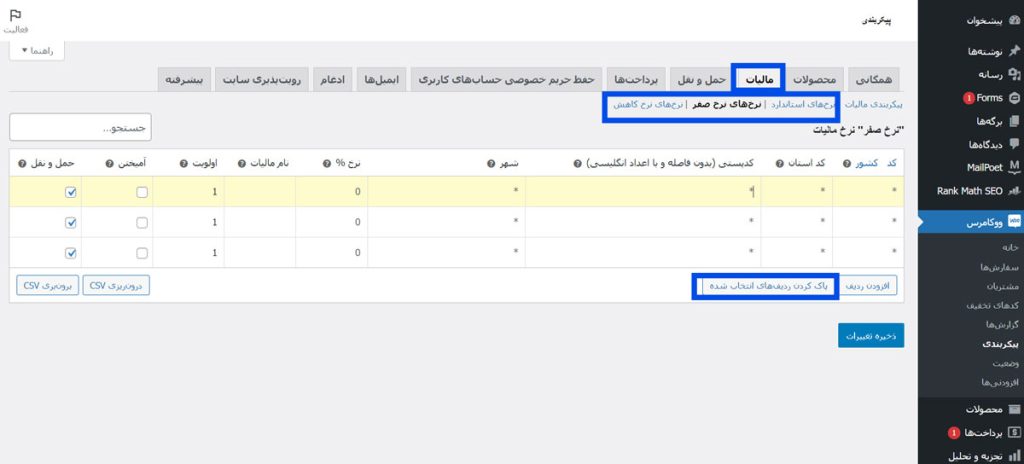Click the افزودن ردیف (add row) button
This screenshot has width=1024, height=464.
[868, 286]
